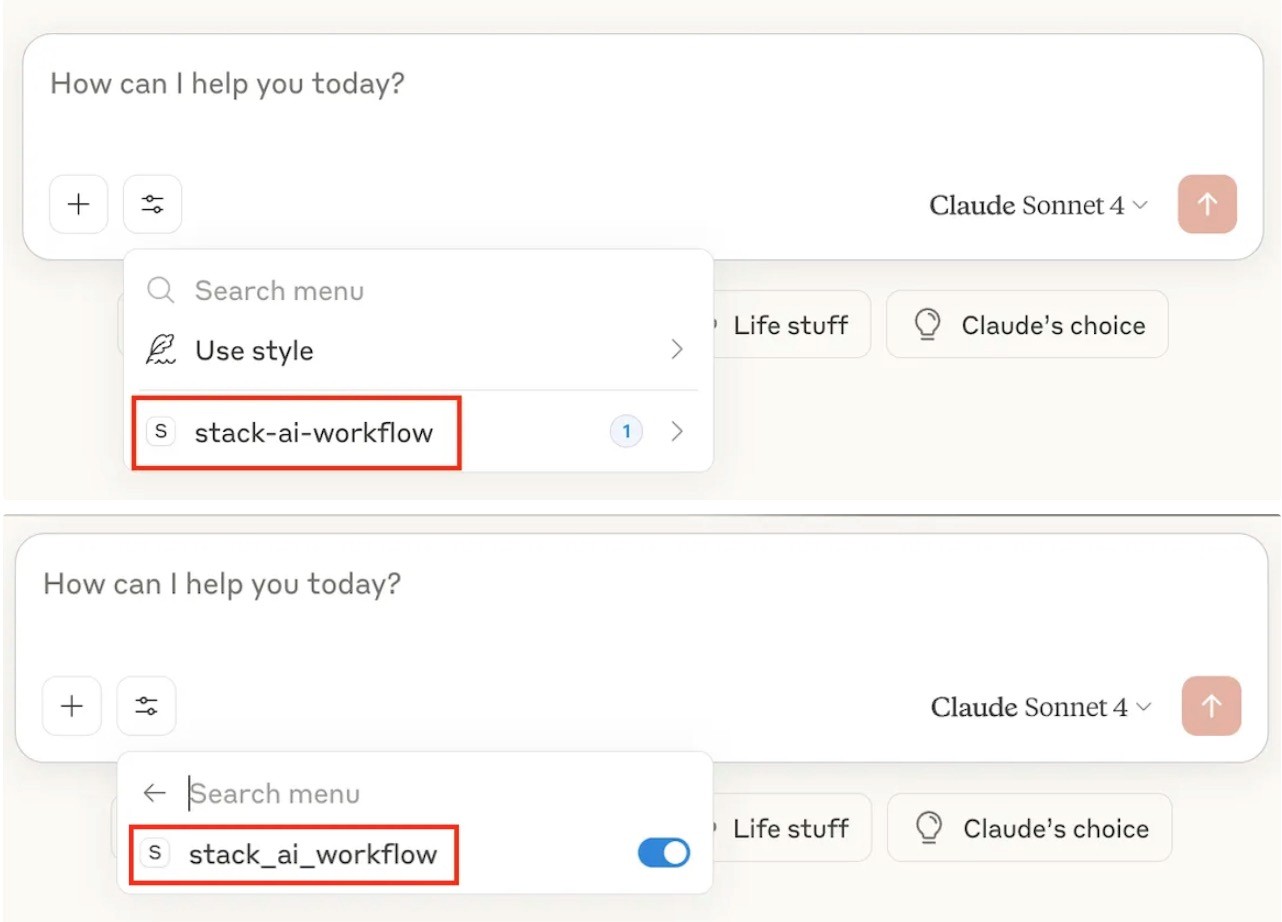
Task: Click the lightbulb icon in upper Claude's choice chip
Action: point(929,325)
